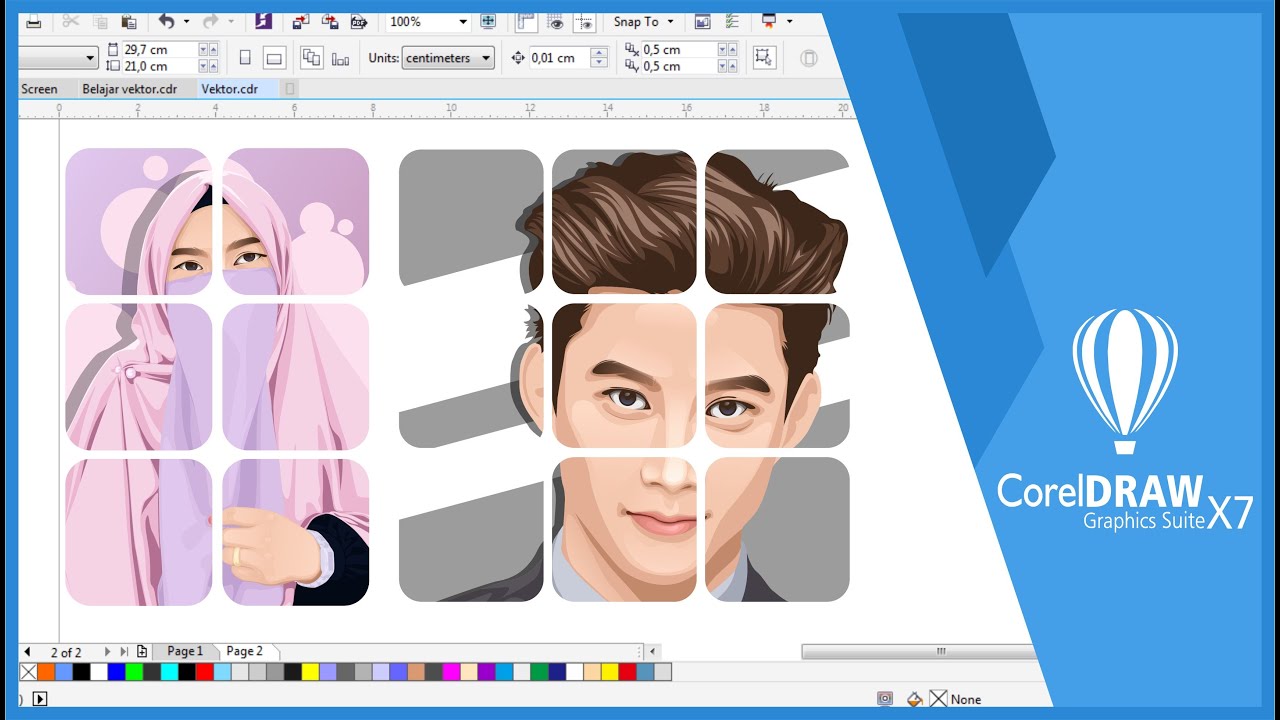Image resolution: width=1280 pixels, height=720 pixels.
Task: Click the Publish to PDF icon
Action: (359, 21)
